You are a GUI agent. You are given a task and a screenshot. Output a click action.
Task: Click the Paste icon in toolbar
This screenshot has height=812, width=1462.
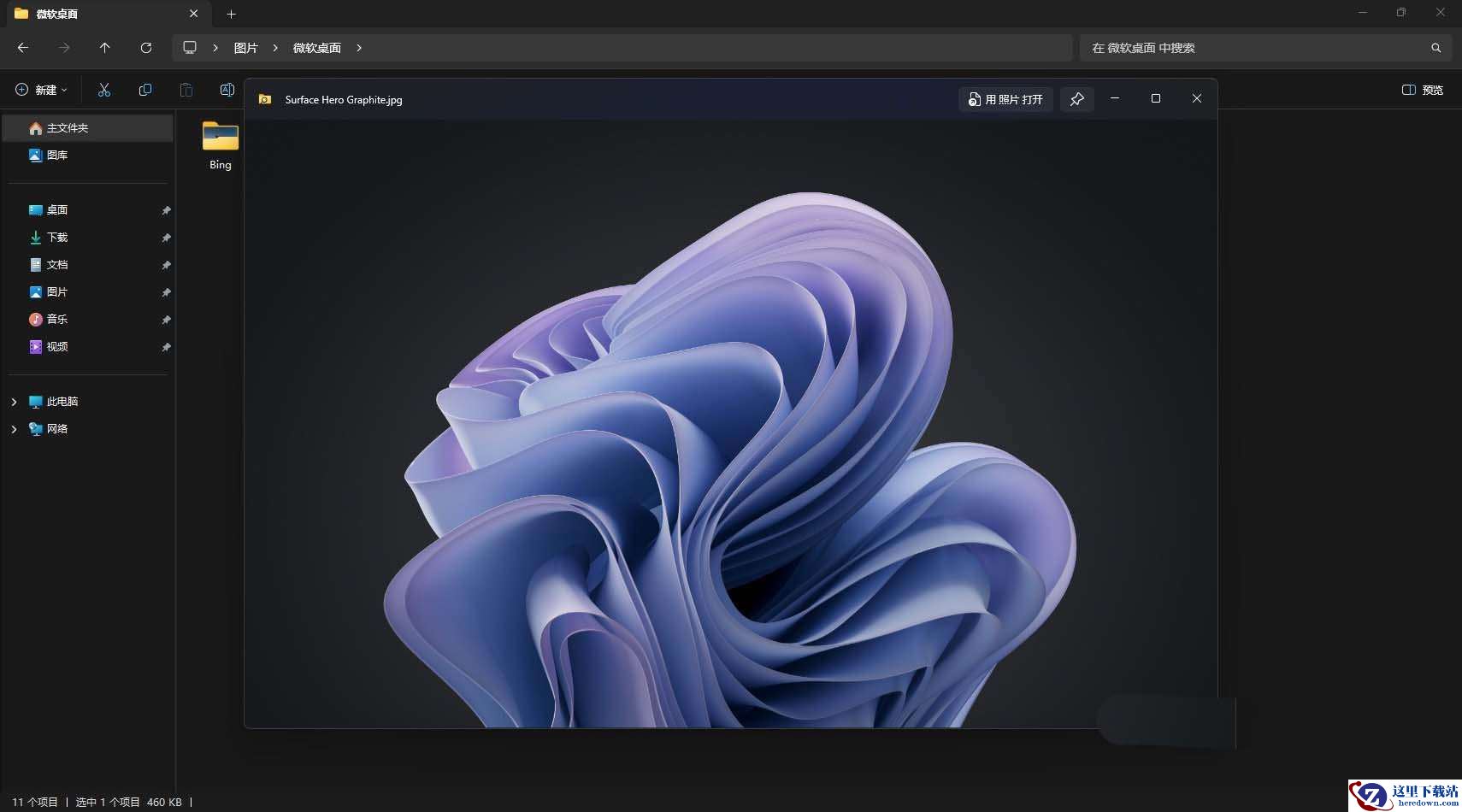pos(186,90)
